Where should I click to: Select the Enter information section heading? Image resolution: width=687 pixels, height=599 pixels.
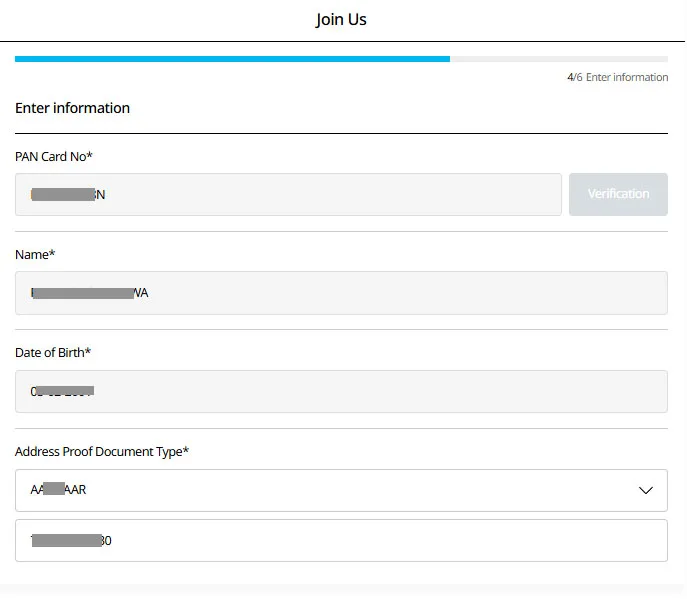72,108
